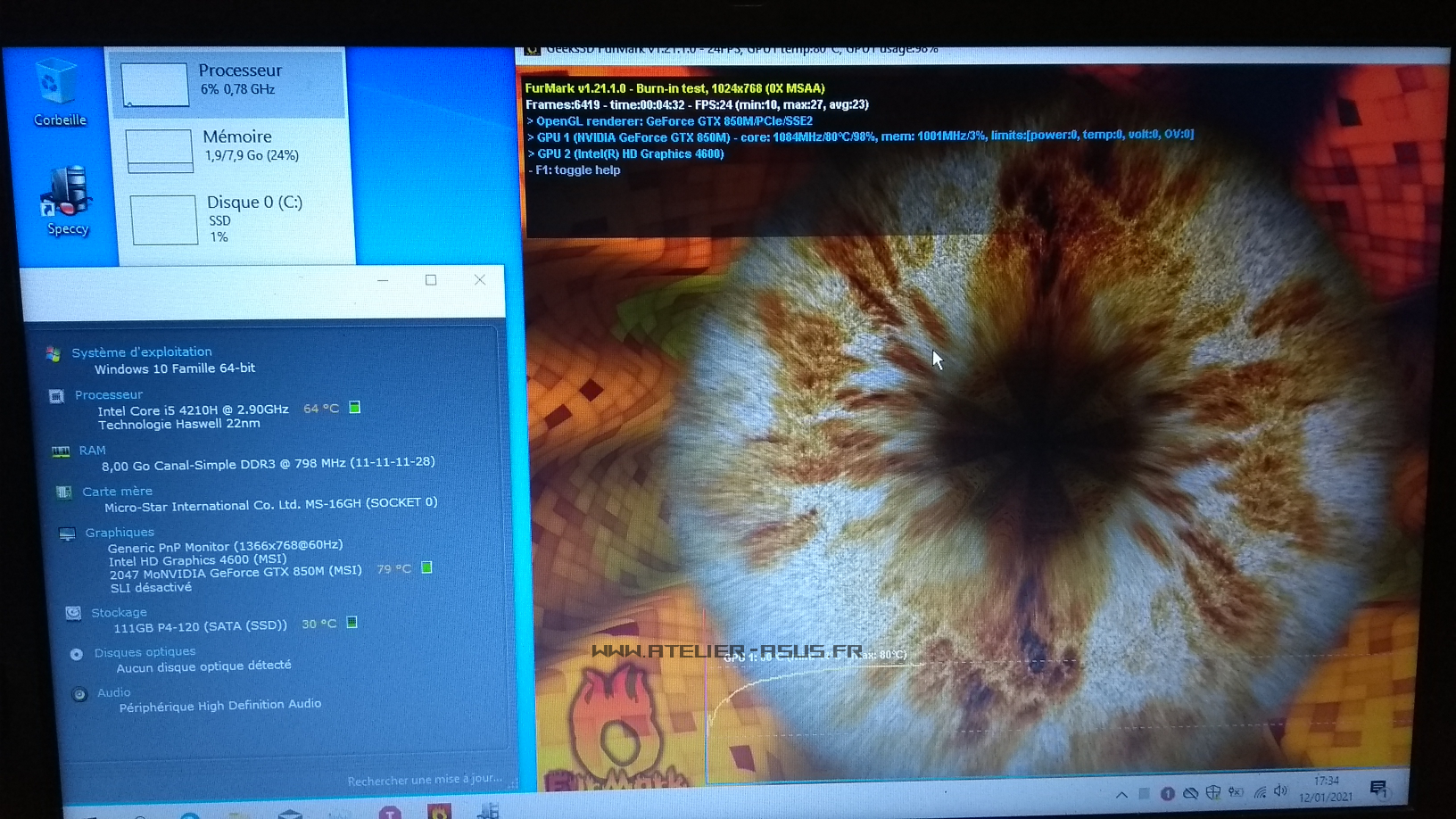The image size is (1456, 819).
Task: Launch Speccy from the desktop shortcut
Action: point(67,201)
